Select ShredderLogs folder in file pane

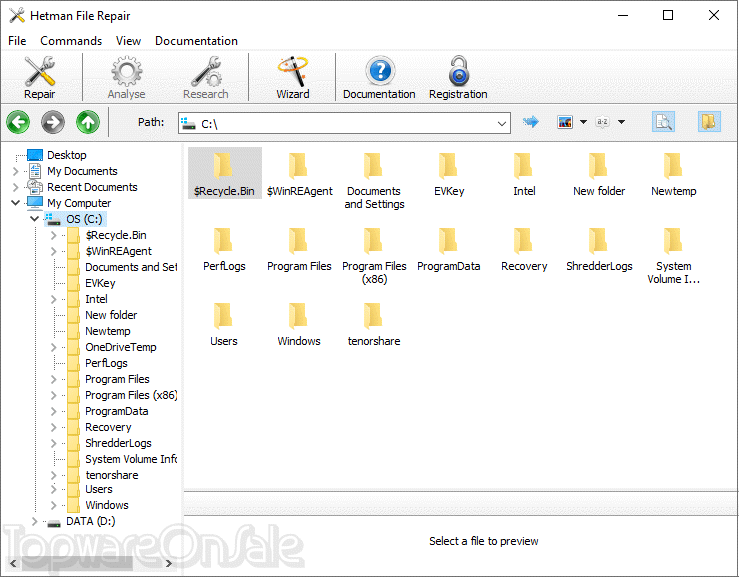pos(599,248)
